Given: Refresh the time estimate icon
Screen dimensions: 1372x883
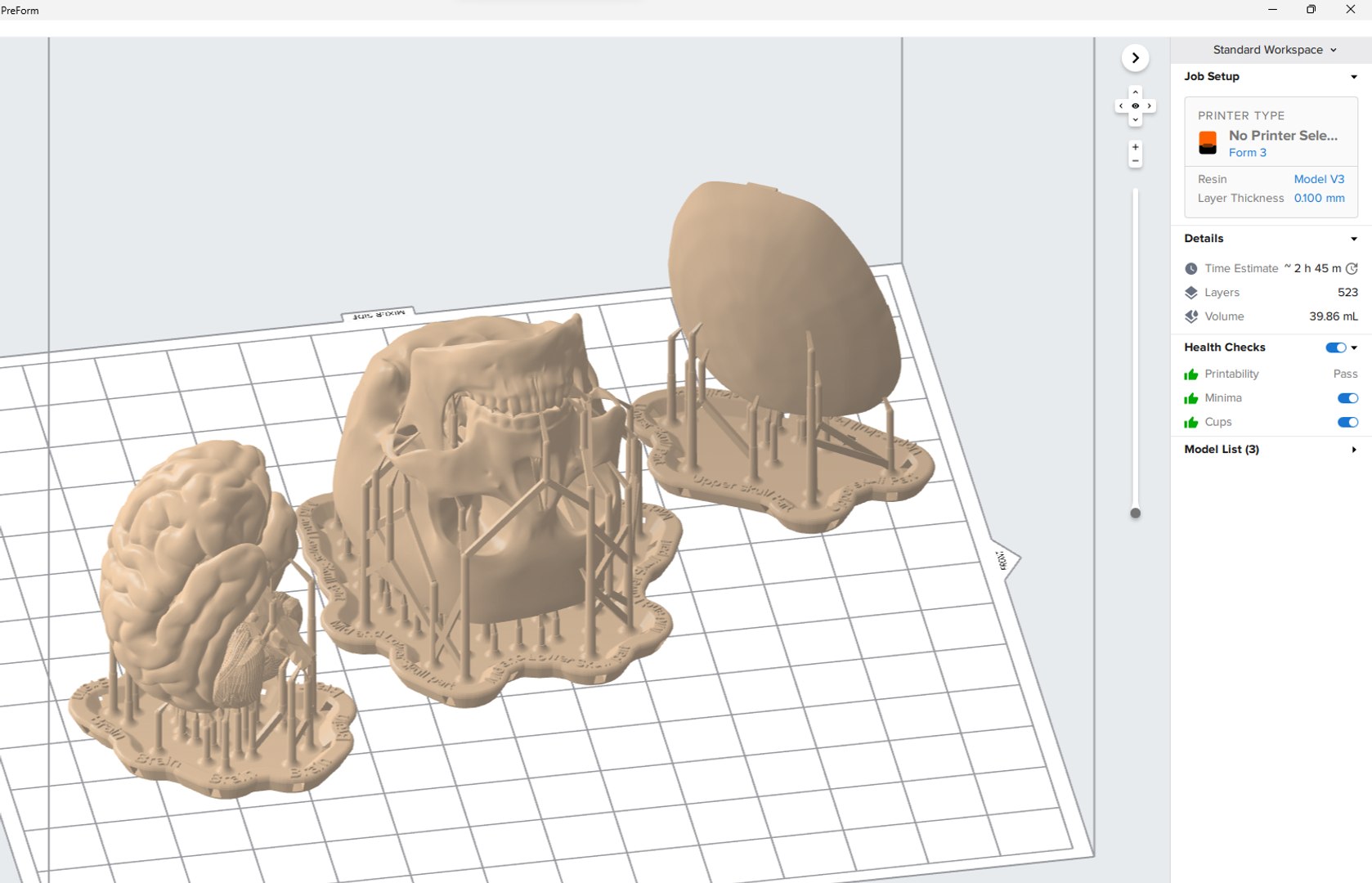Looking at the screenshot, I should coord(1352,268).
